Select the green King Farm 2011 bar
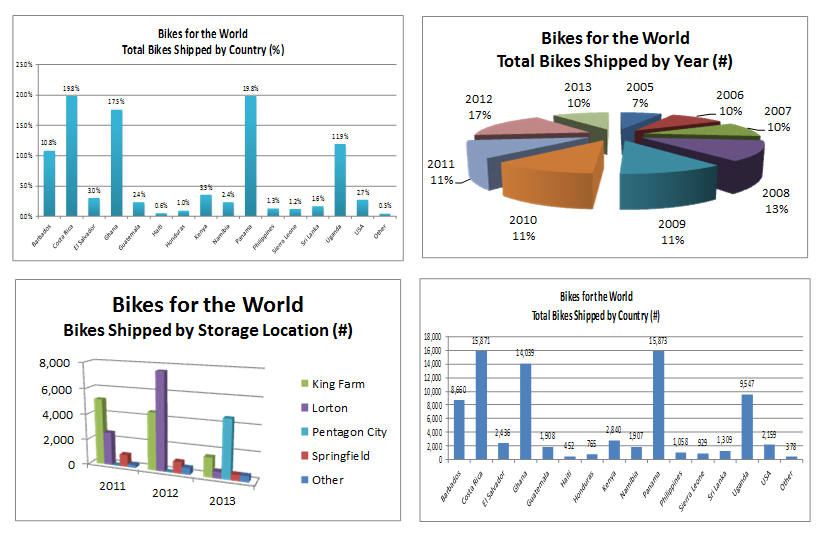828x537 pixels. click(100, 431)
